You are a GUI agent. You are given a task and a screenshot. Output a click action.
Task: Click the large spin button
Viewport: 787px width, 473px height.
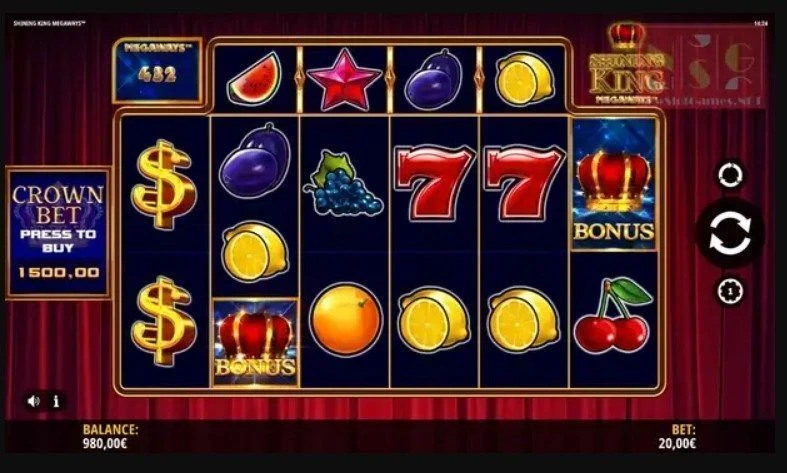pos(730,233)
